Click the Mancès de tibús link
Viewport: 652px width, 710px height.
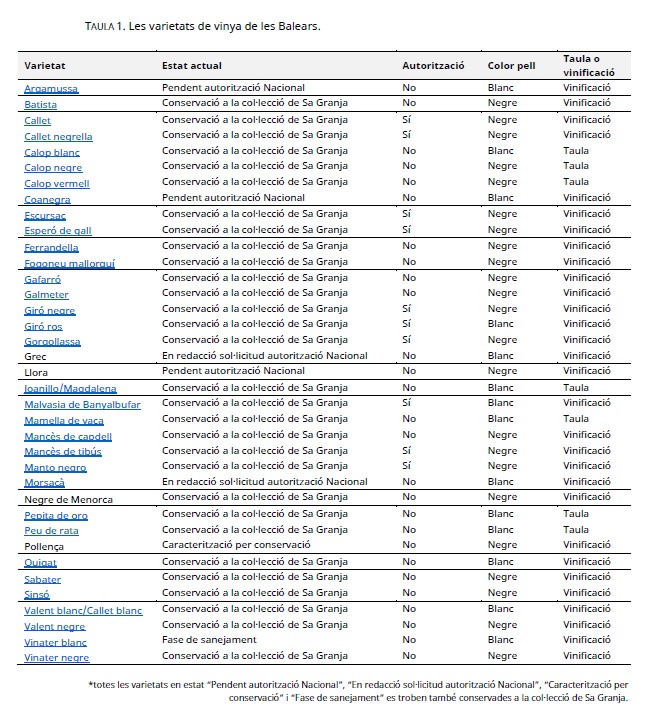click(63, 451)
